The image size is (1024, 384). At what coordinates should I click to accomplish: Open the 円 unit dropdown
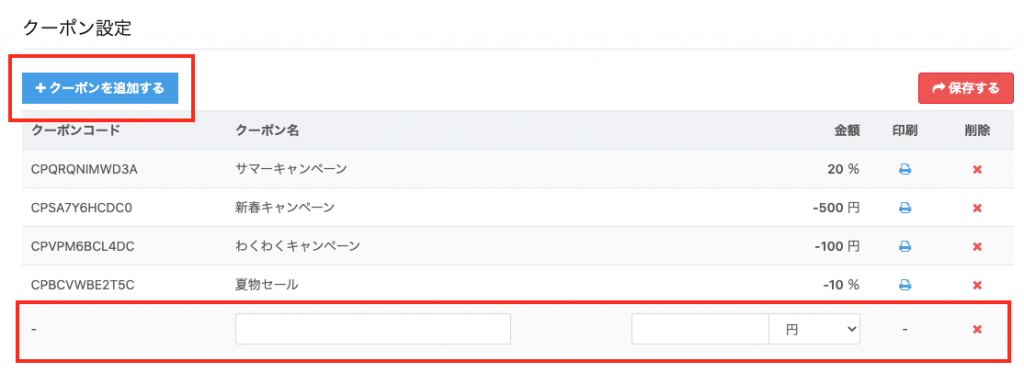(x=814, y=329)
